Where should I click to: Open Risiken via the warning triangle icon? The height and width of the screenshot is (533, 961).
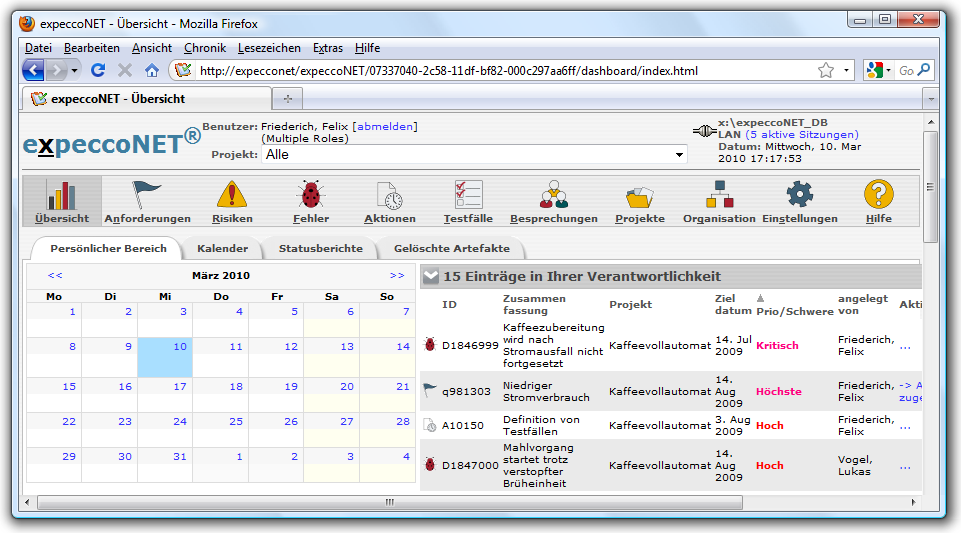click(232, 195)
